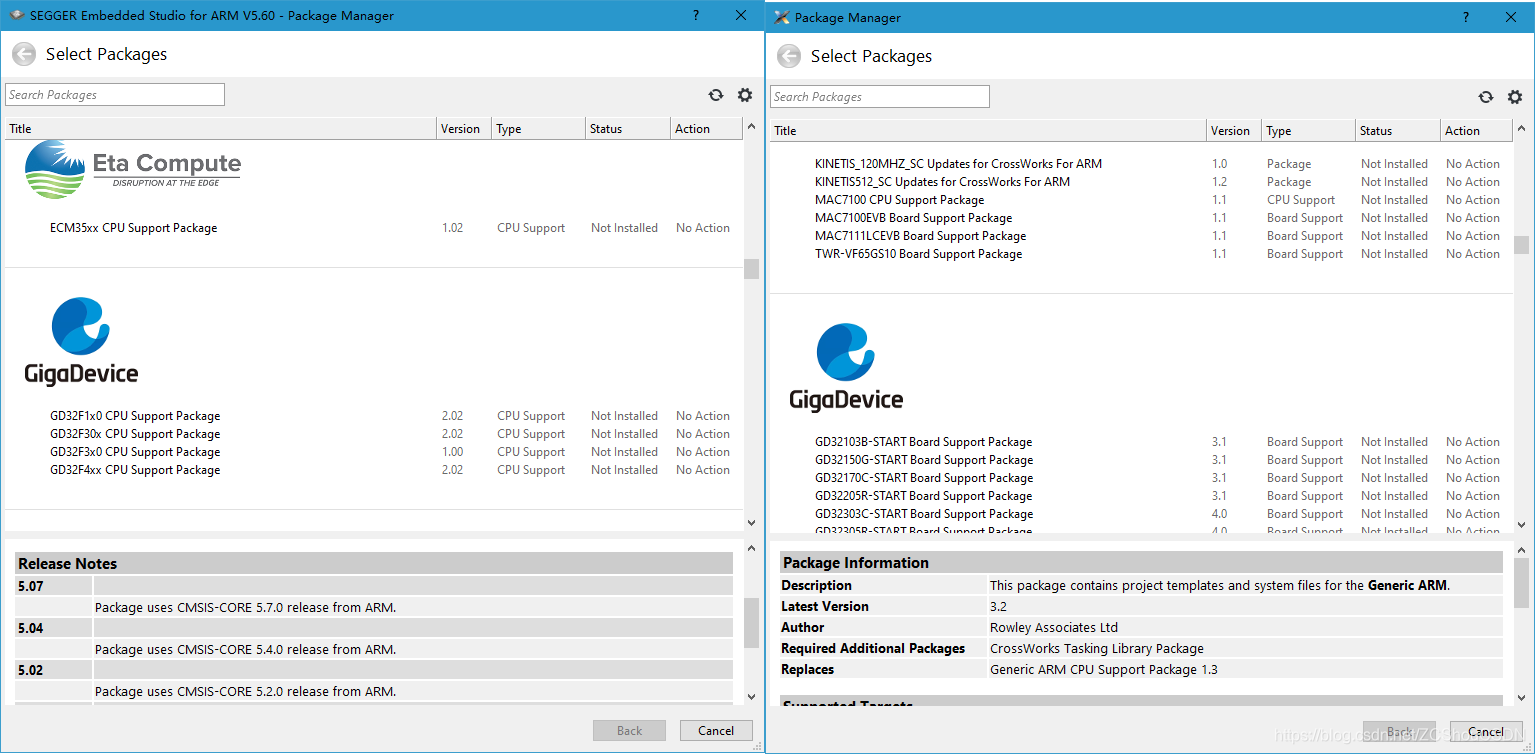
Task: Select MAC7100 CPU Support Package row
Action: (x=1141, y=200)
